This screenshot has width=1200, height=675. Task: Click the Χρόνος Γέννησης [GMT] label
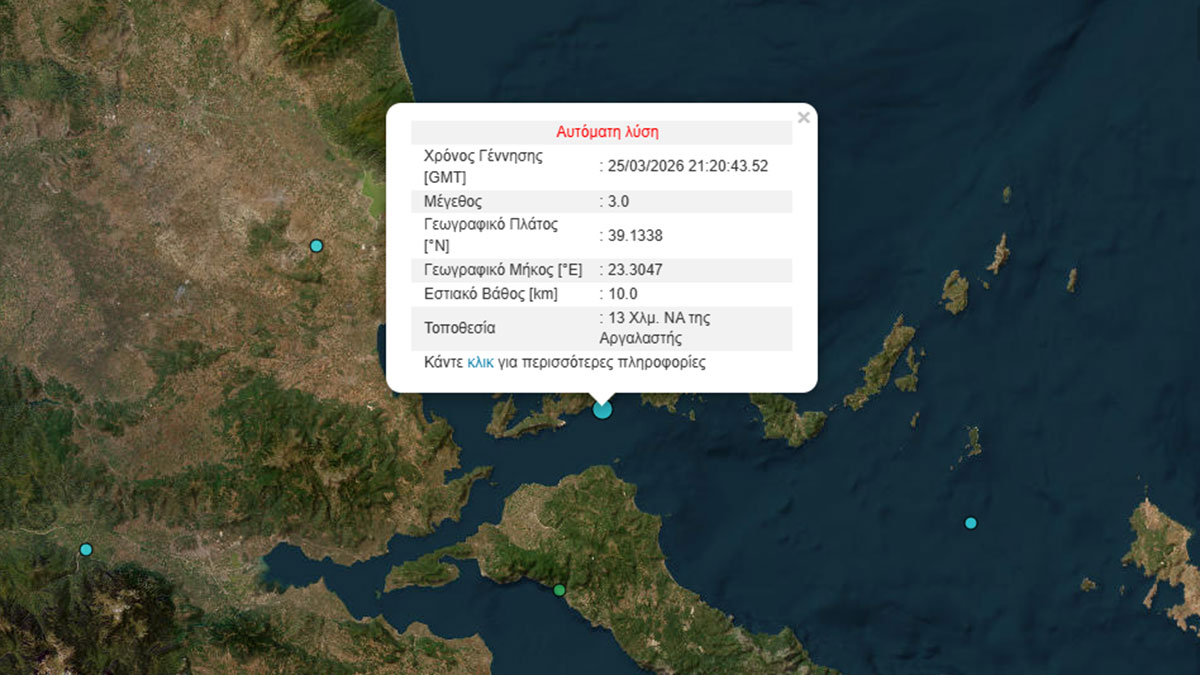coord(484,166)
